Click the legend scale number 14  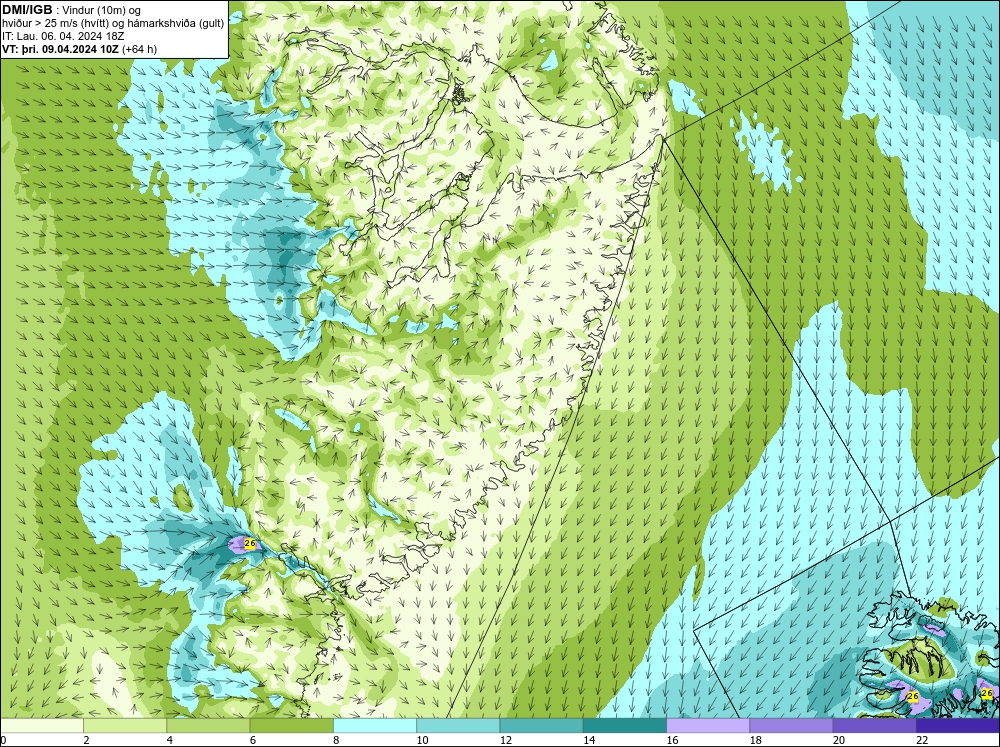coord(589,740)
